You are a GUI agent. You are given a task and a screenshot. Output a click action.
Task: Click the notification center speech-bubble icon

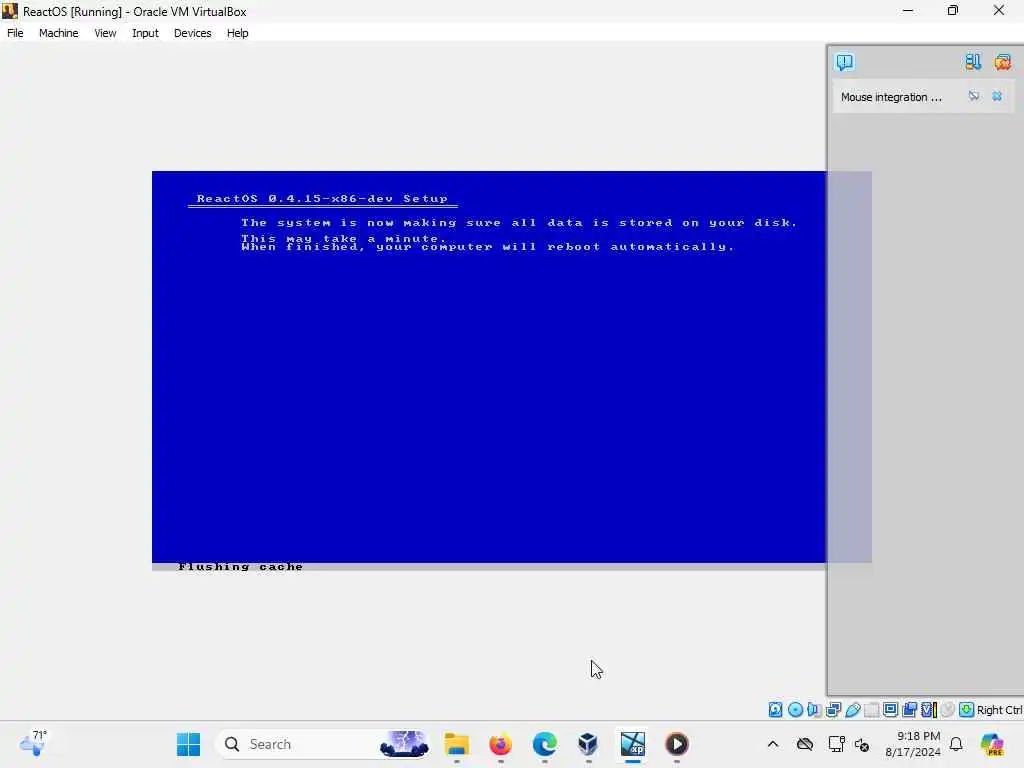pyautogui.click(x=844, y=62)
